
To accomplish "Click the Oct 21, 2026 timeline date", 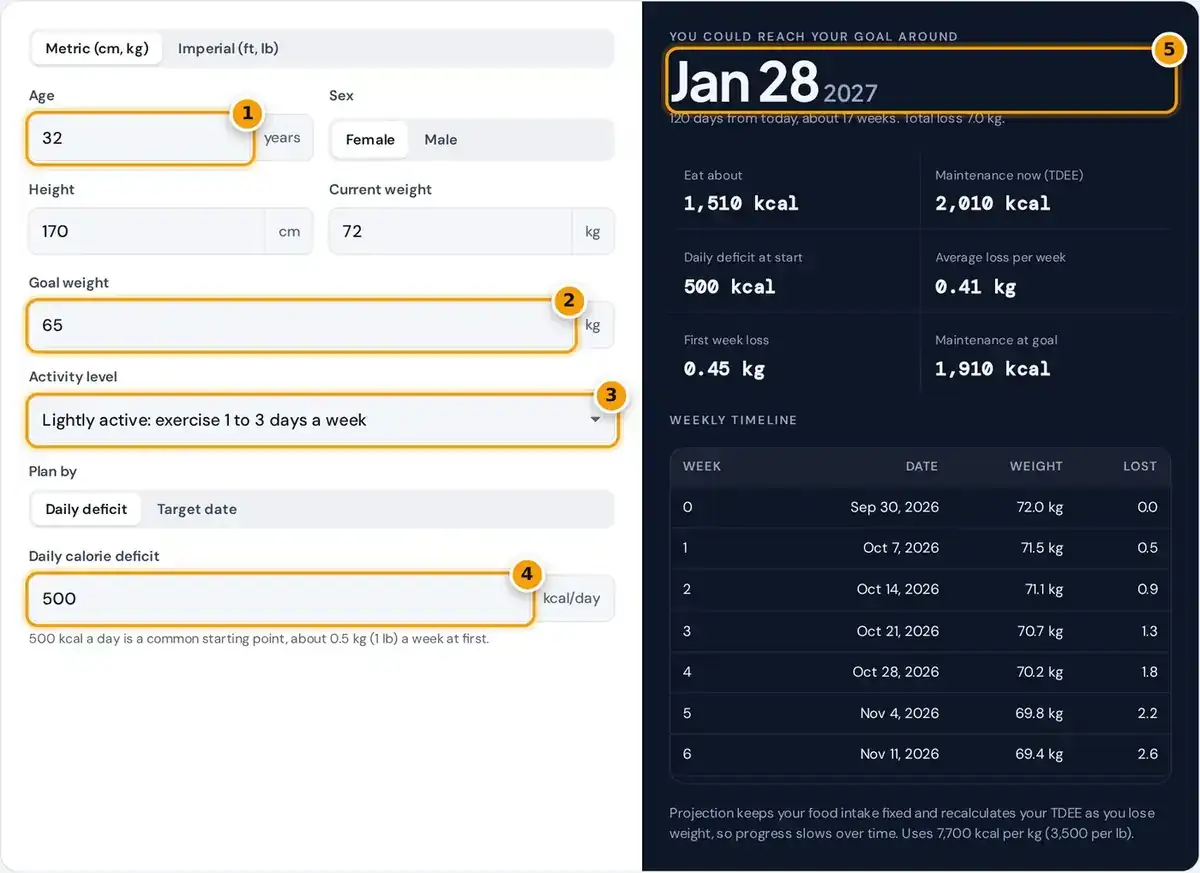I will click(898, 631).
